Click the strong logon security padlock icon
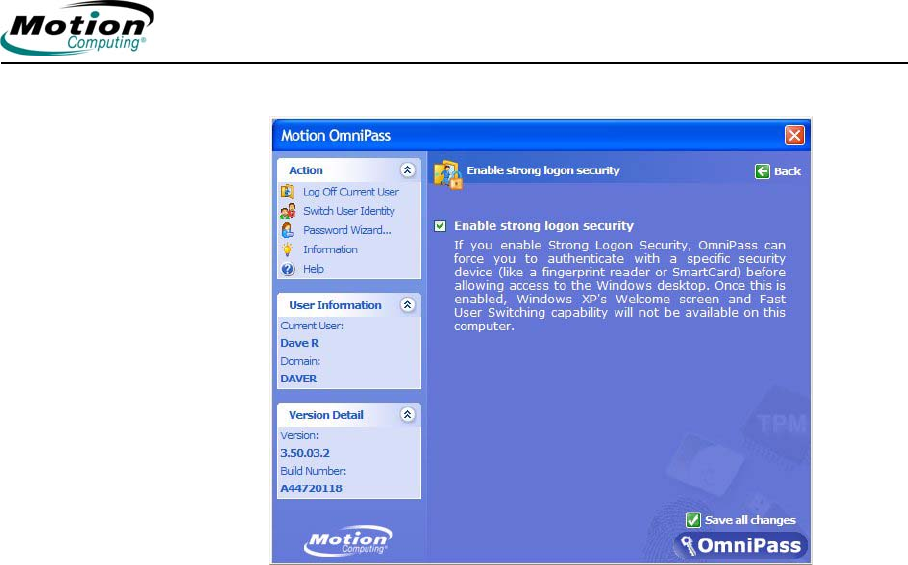908x565 pixels. pyautogui.click(x=448, y=175)
